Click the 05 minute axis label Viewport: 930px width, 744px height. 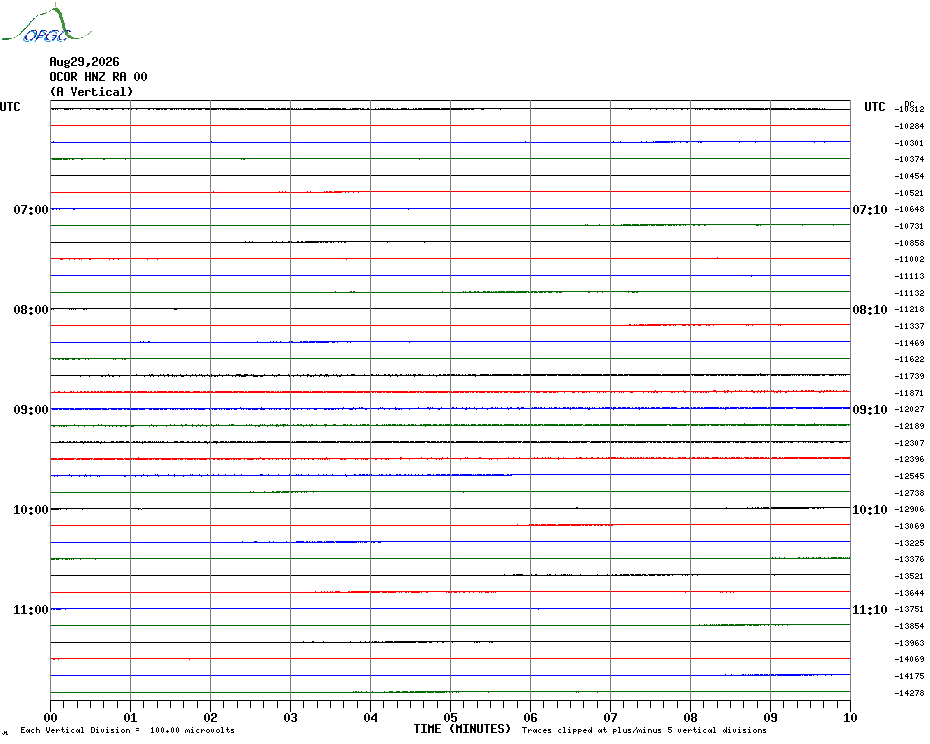point(451,717)
